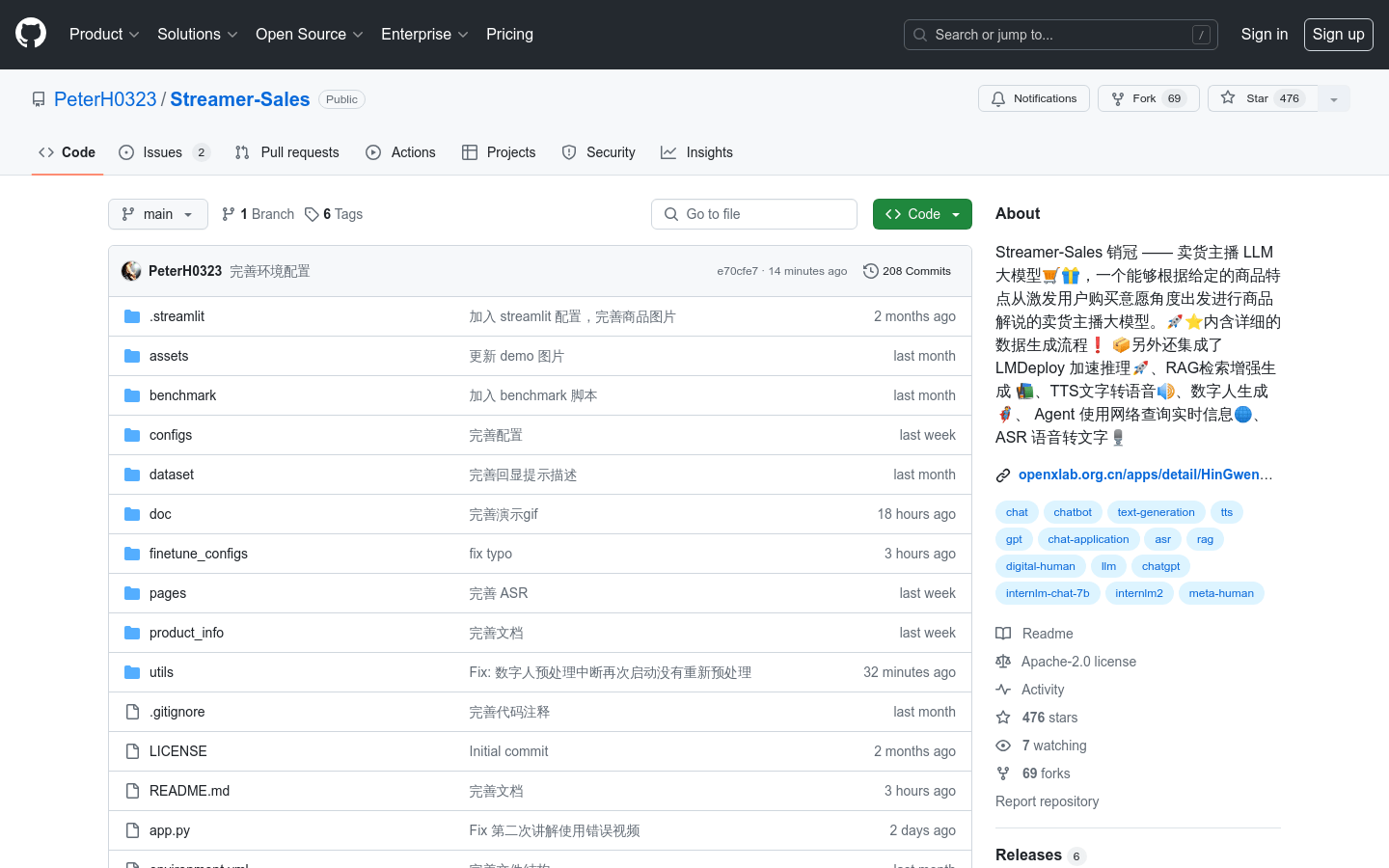1389x868 pixels.
Task: Click the utils folder icon
Action: (x=132, y=672)
